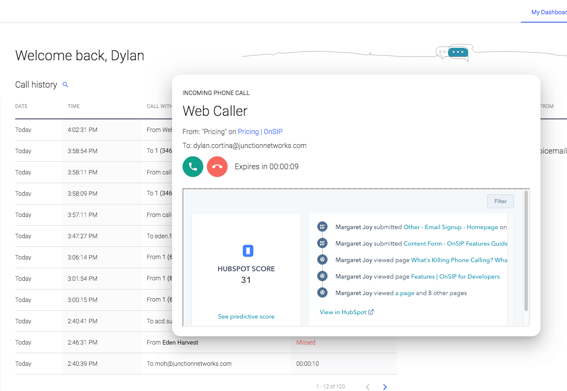The image size is (567, 391).
Task: Click From Eden Harvest call entry
Action: point(172,342)
